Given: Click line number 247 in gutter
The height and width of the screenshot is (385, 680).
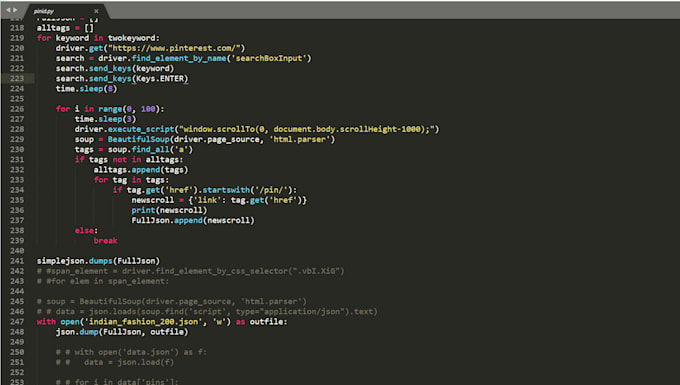Looking at the screenshot, I should [17, 322].
